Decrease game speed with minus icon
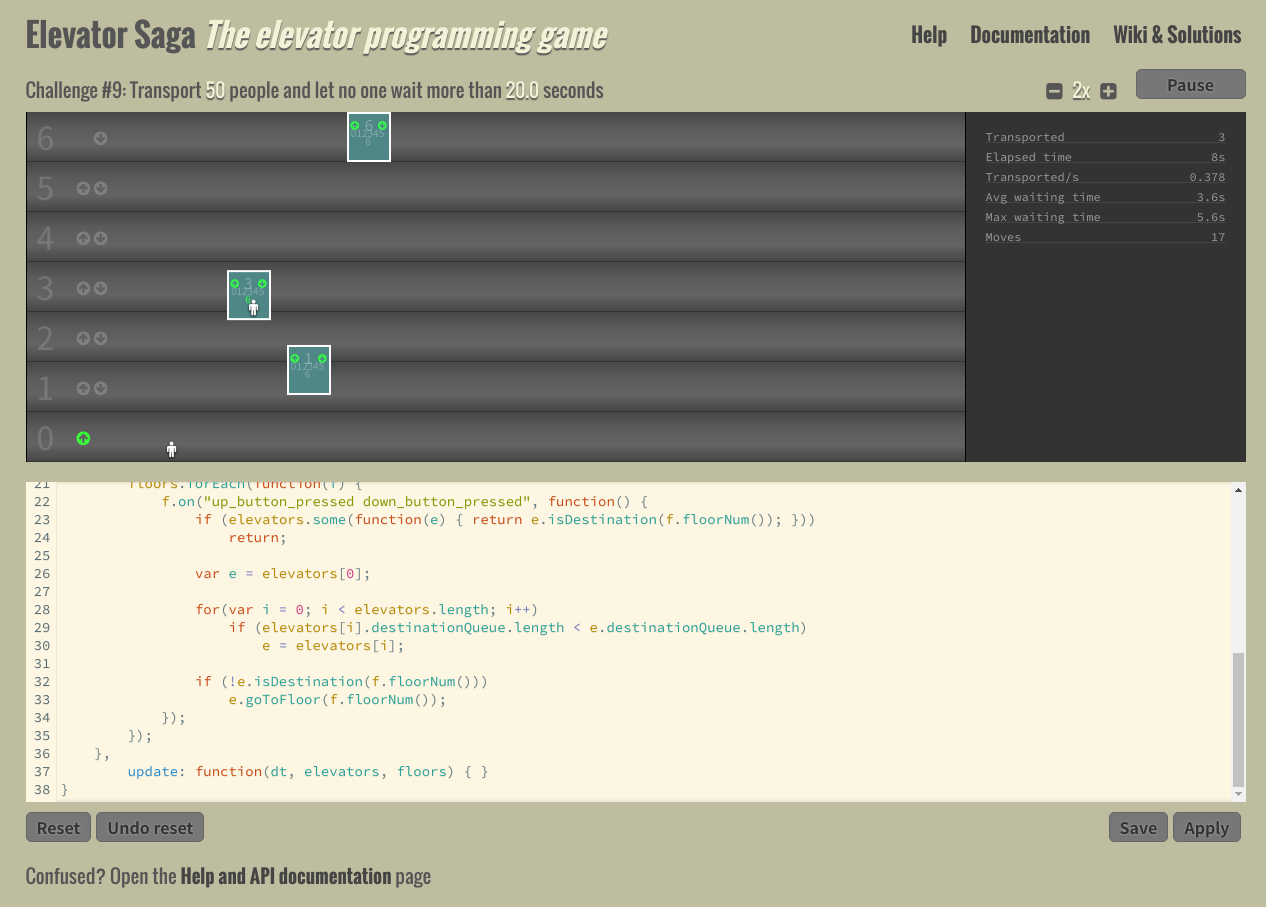The width and height of the screenshot is (1266, 907). 1054,91
